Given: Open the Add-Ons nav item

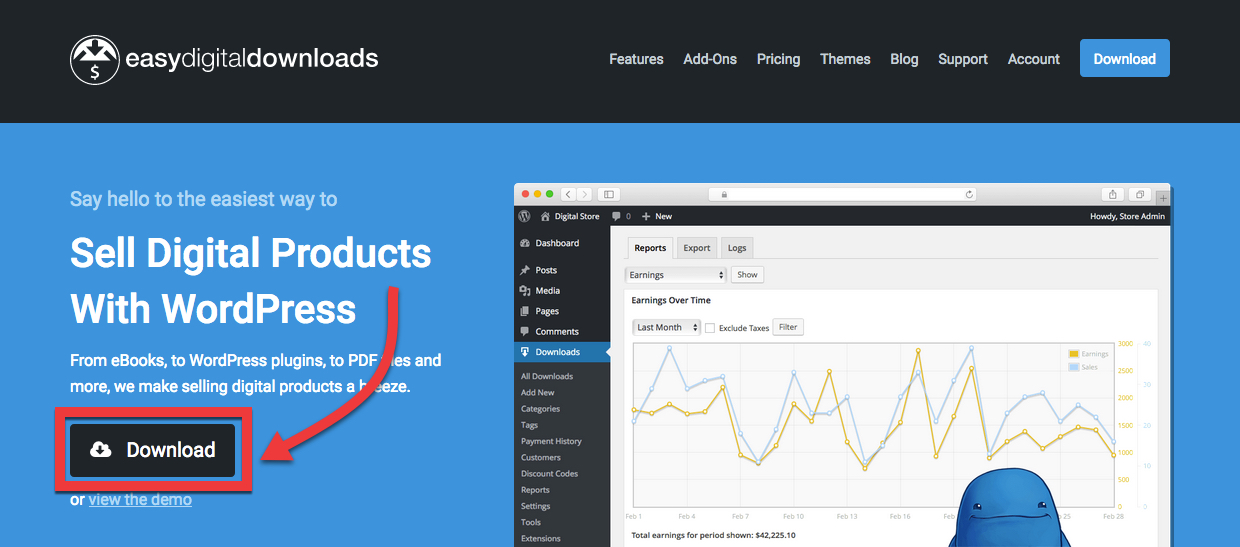Looking at the screenshot, I should click(710, 59).
